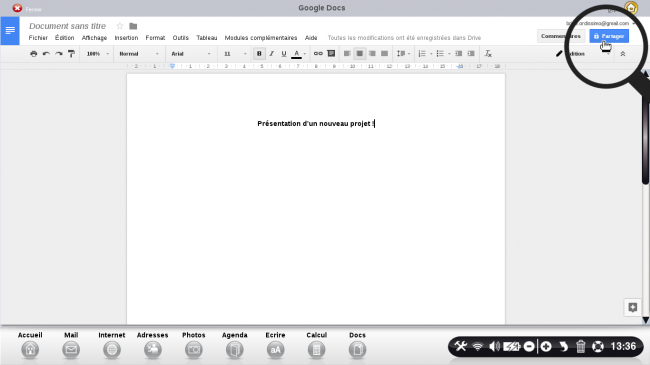This screenshot has width=650, height=365.
Task: Open the Commentaires button
Action: point(561,36)
